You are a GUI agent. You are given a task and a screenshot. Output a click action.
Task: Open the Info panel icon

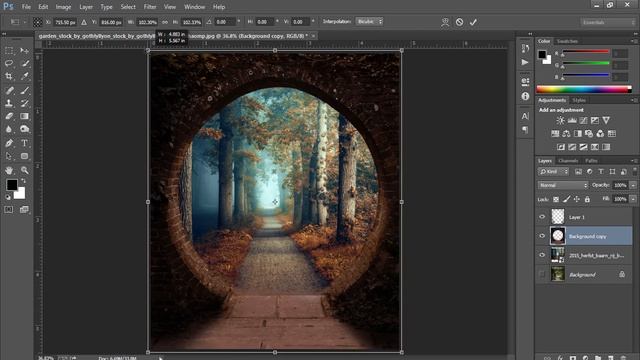pos(525,96)
